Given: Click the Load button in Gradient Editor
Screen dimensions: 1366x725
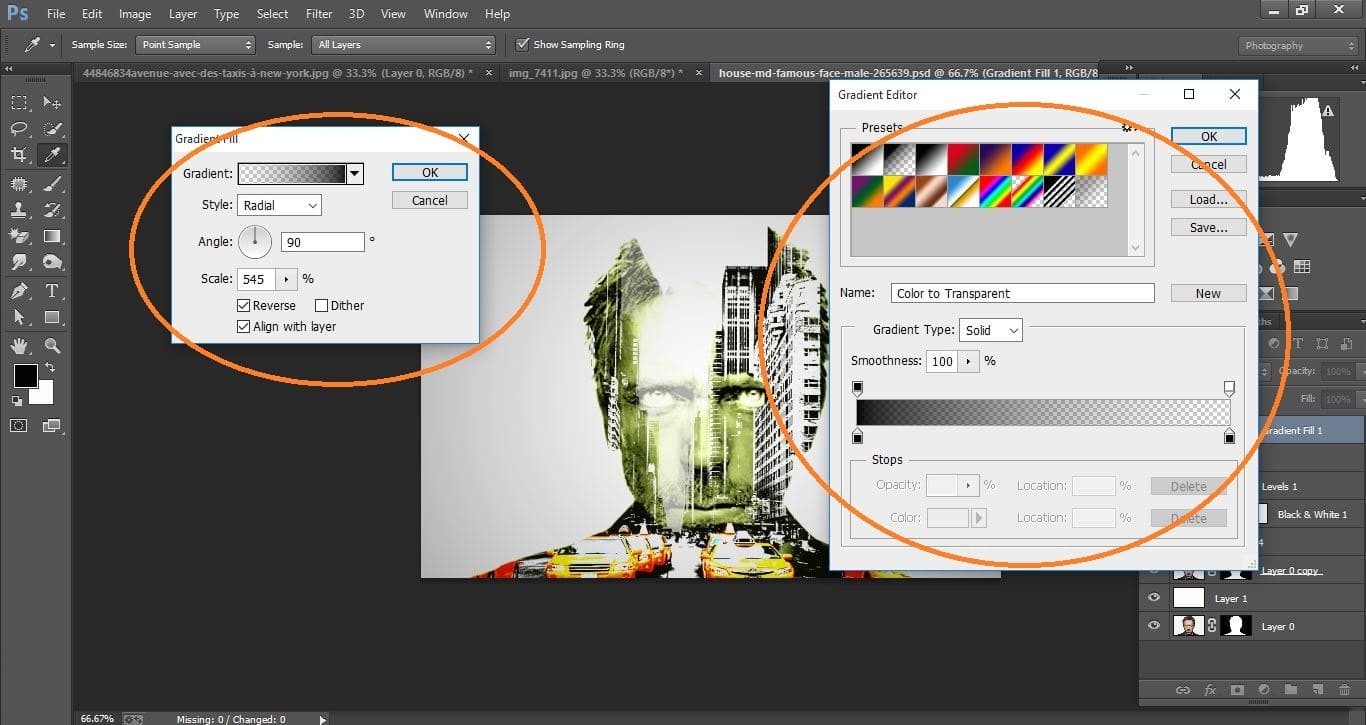Looking at the screenshot, I should (x=1207, y=199).
